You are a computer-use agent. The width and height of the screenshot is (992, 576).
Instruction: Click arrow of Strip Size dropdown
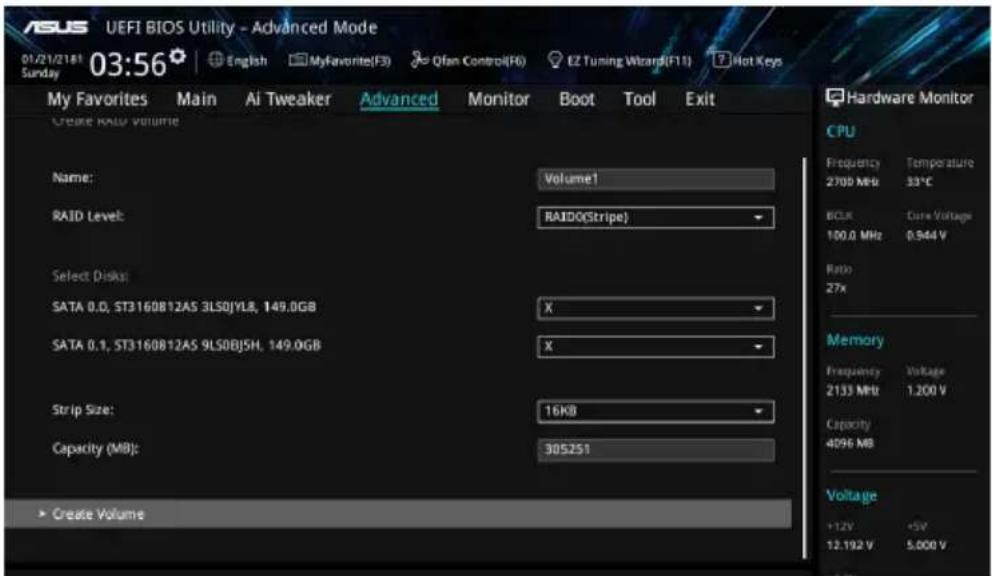(758, 411)
